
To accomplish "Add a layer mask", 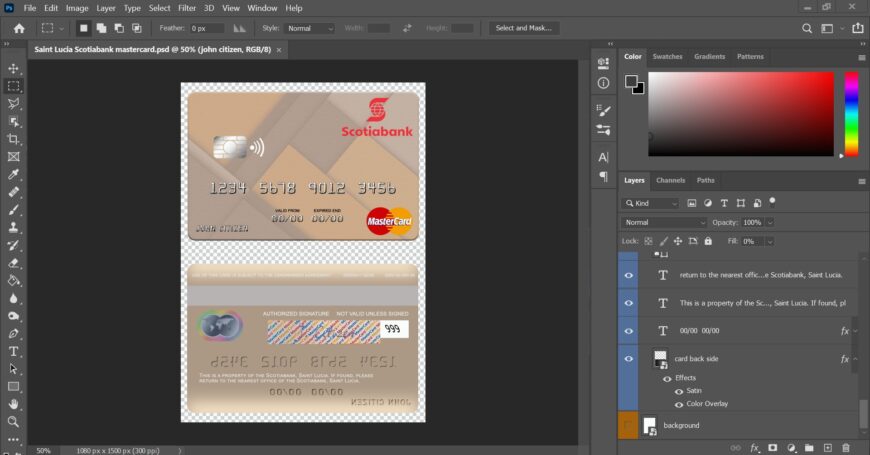I will 772,447.
